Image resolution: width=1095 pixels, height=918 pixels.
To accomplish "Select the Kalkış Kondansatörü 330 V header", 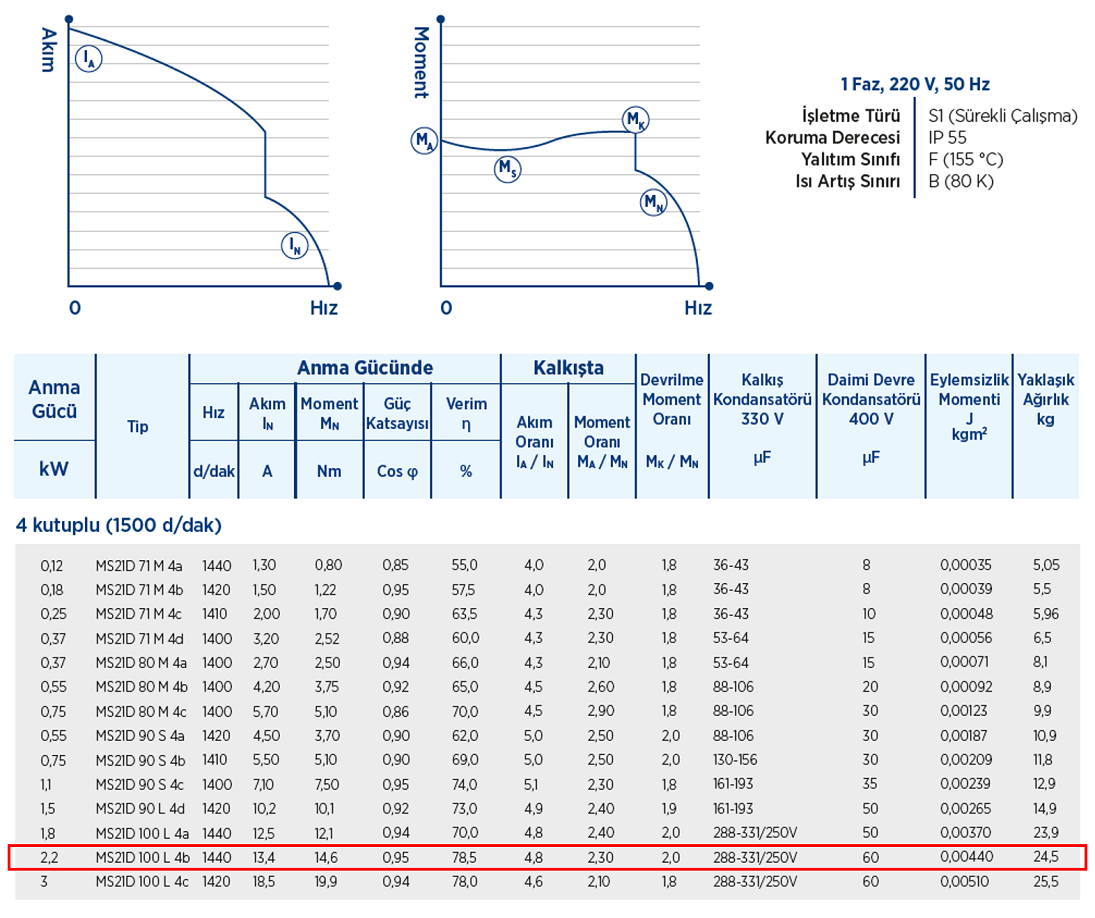I will 762,399.
